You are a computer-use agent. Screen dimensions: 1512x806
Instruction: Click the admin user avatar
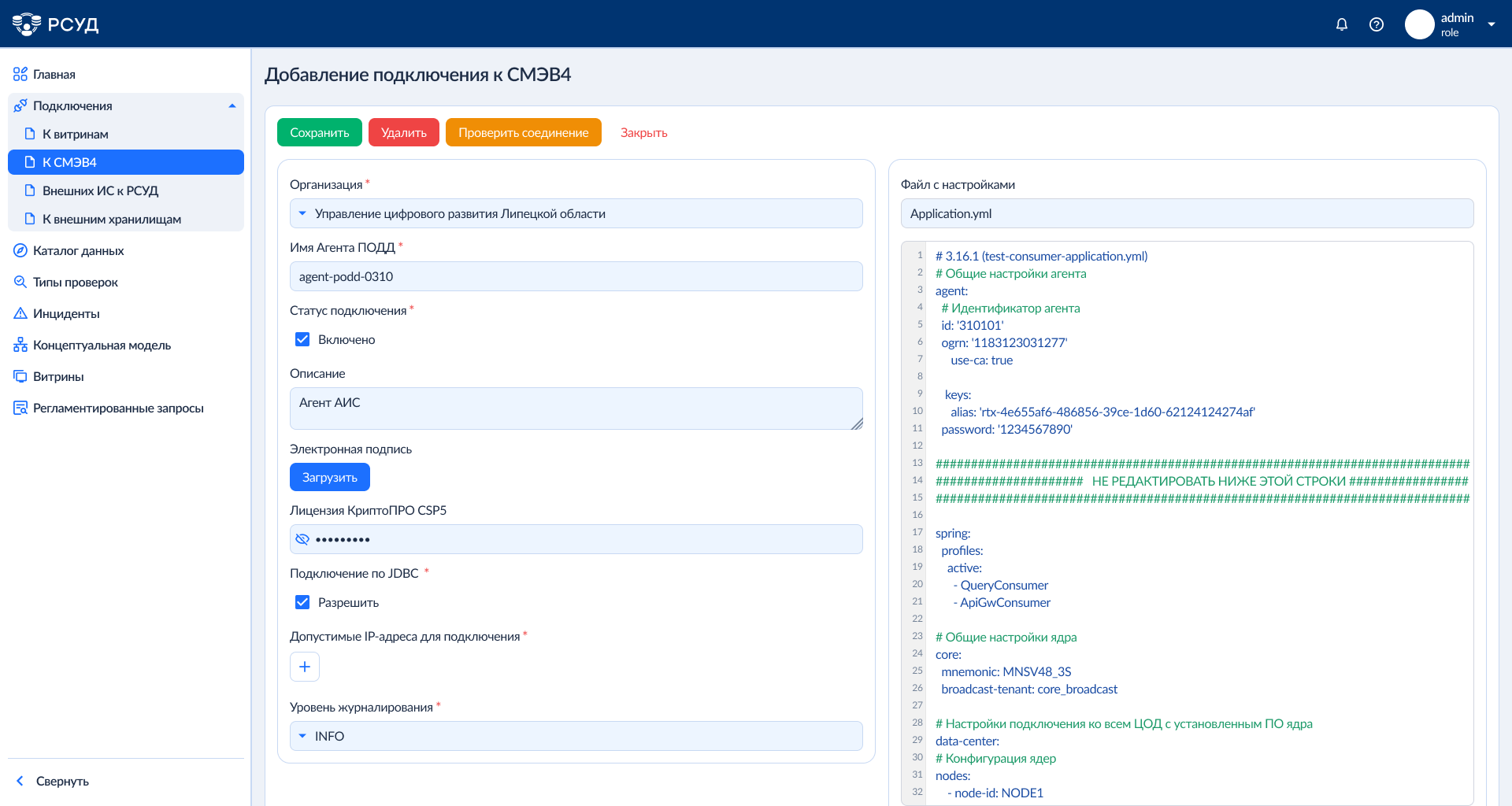click(x=1419, y=24)
